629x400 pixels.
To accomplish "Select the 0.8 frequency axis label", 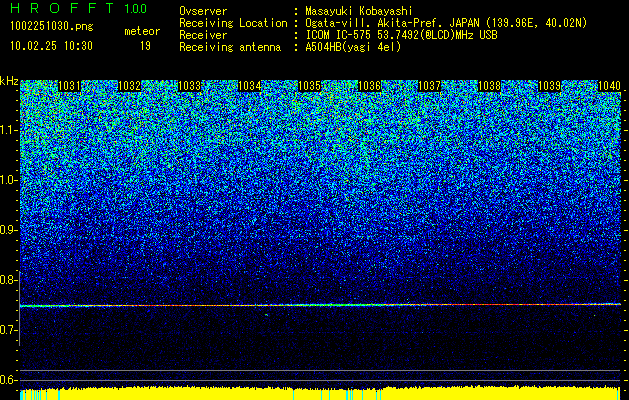I will [x=9, y=280].
